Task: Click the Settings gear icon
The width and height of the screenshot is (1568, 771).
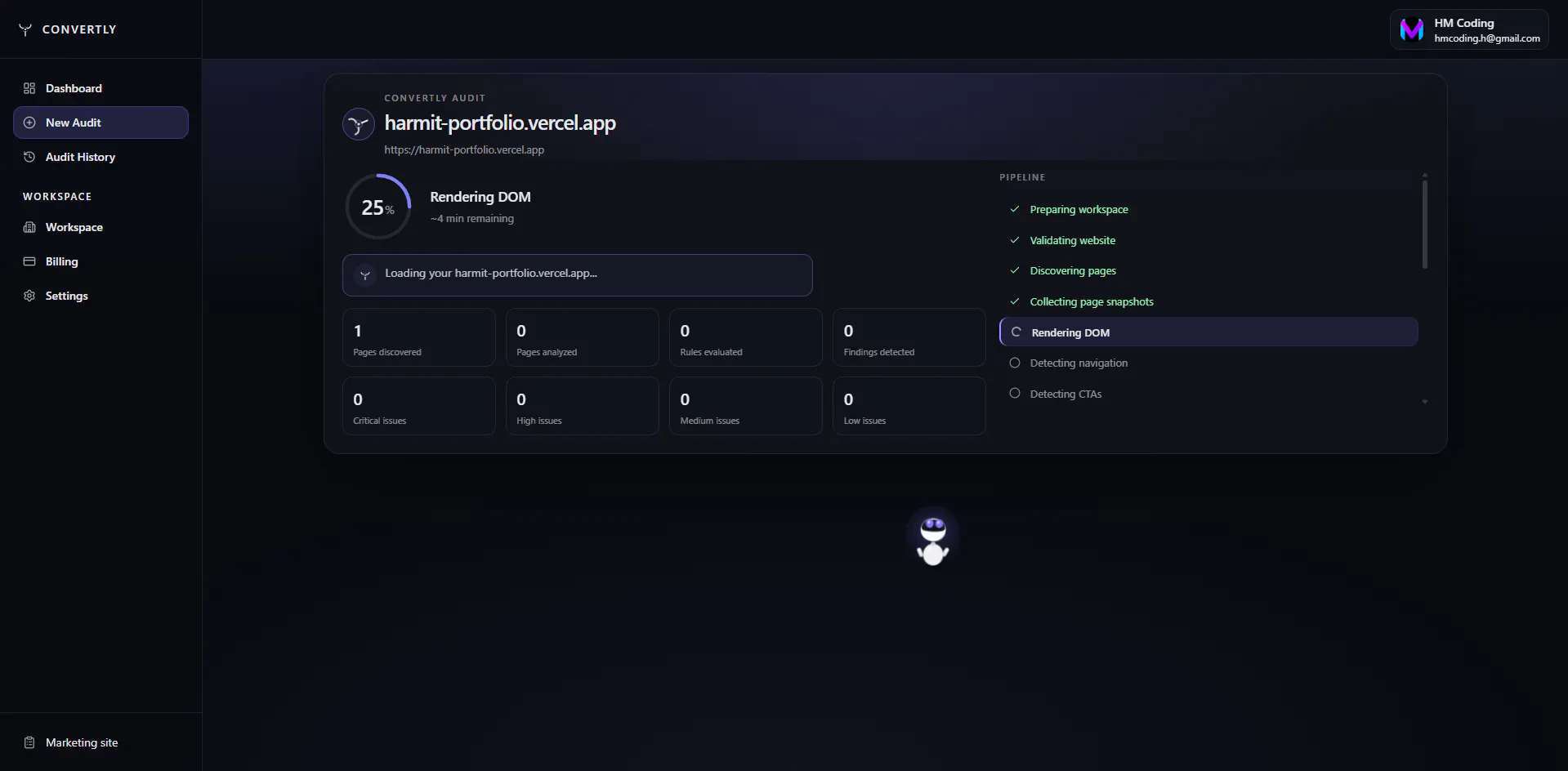Action: (29, 296)
